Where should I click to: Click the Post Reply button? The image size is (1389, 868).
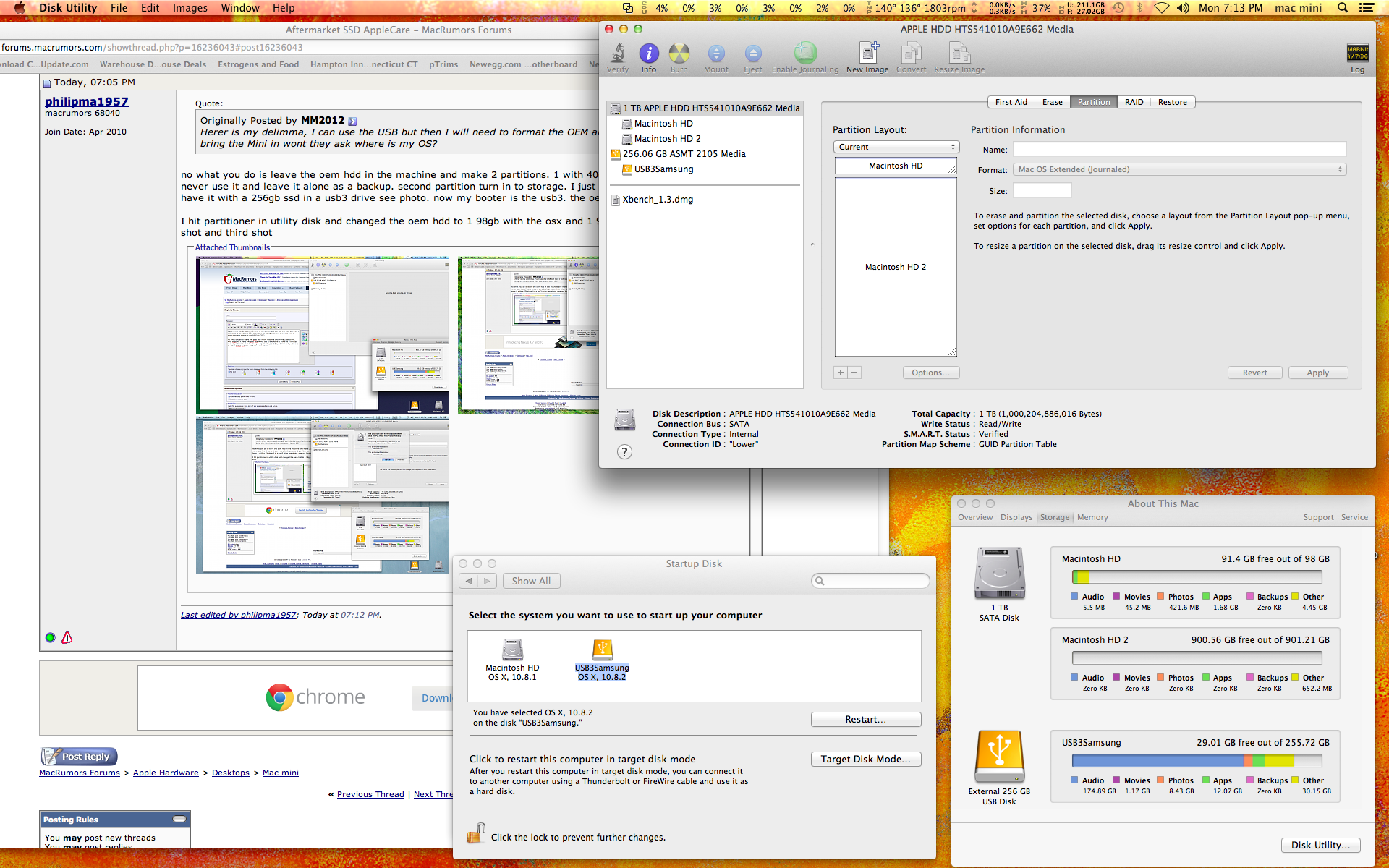79,757
